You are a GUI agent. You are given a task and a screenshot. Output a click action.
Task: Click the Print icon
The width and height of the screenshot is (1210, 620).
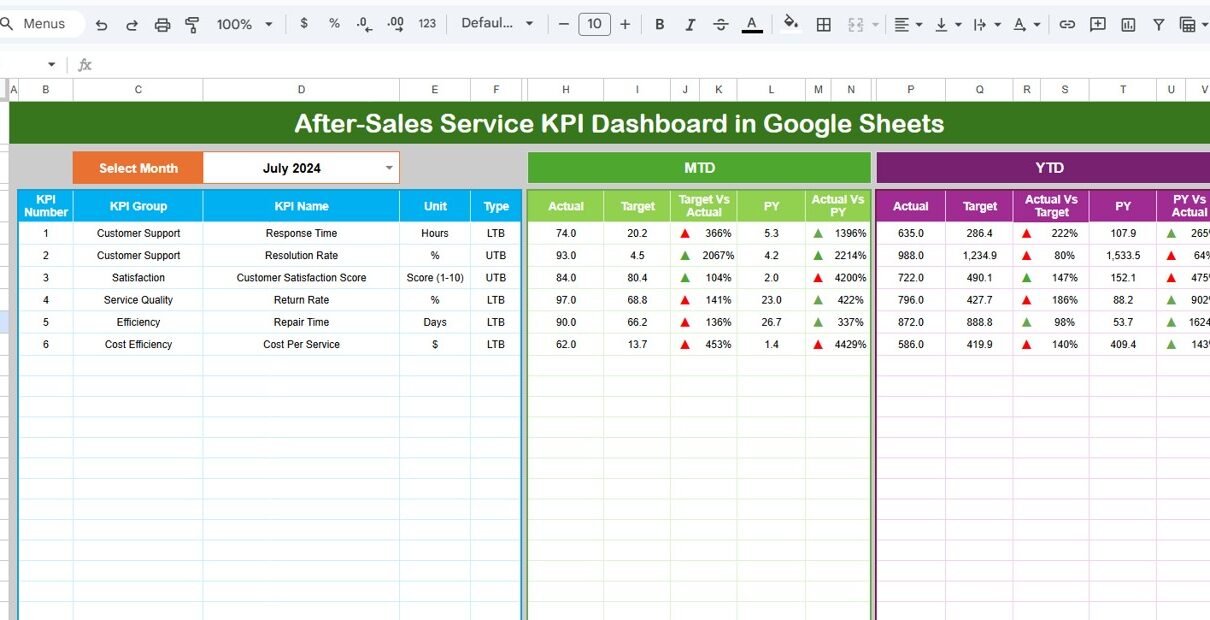(x=162, y=24)
